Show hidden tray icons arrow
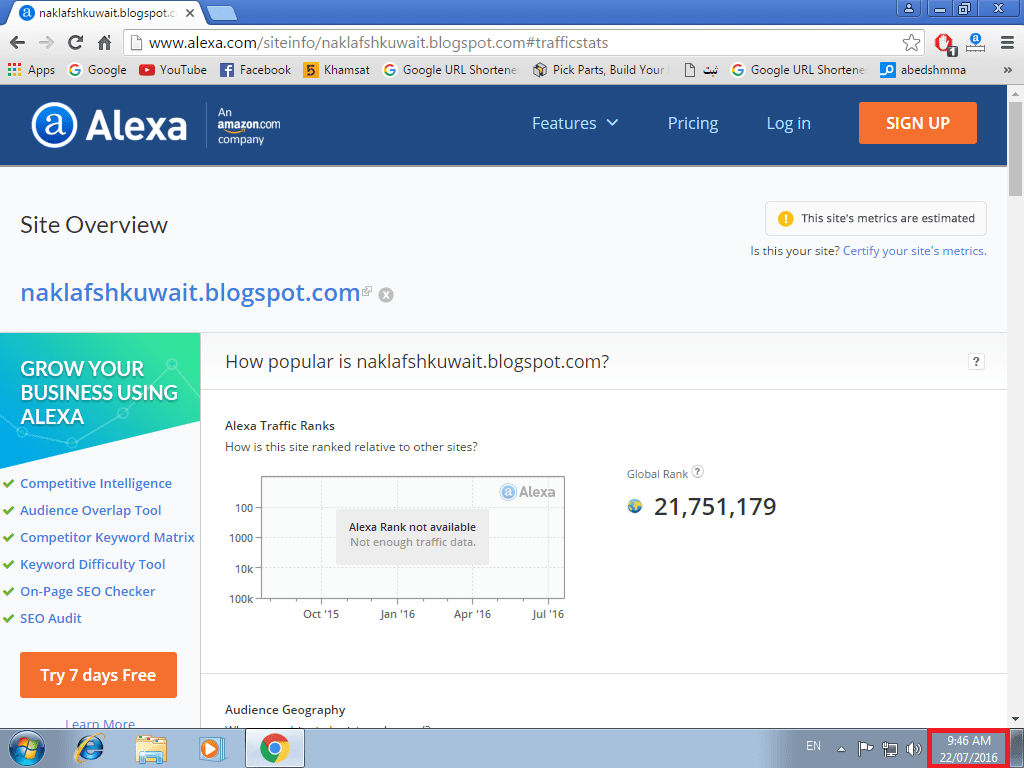 [x=842, y=749]
